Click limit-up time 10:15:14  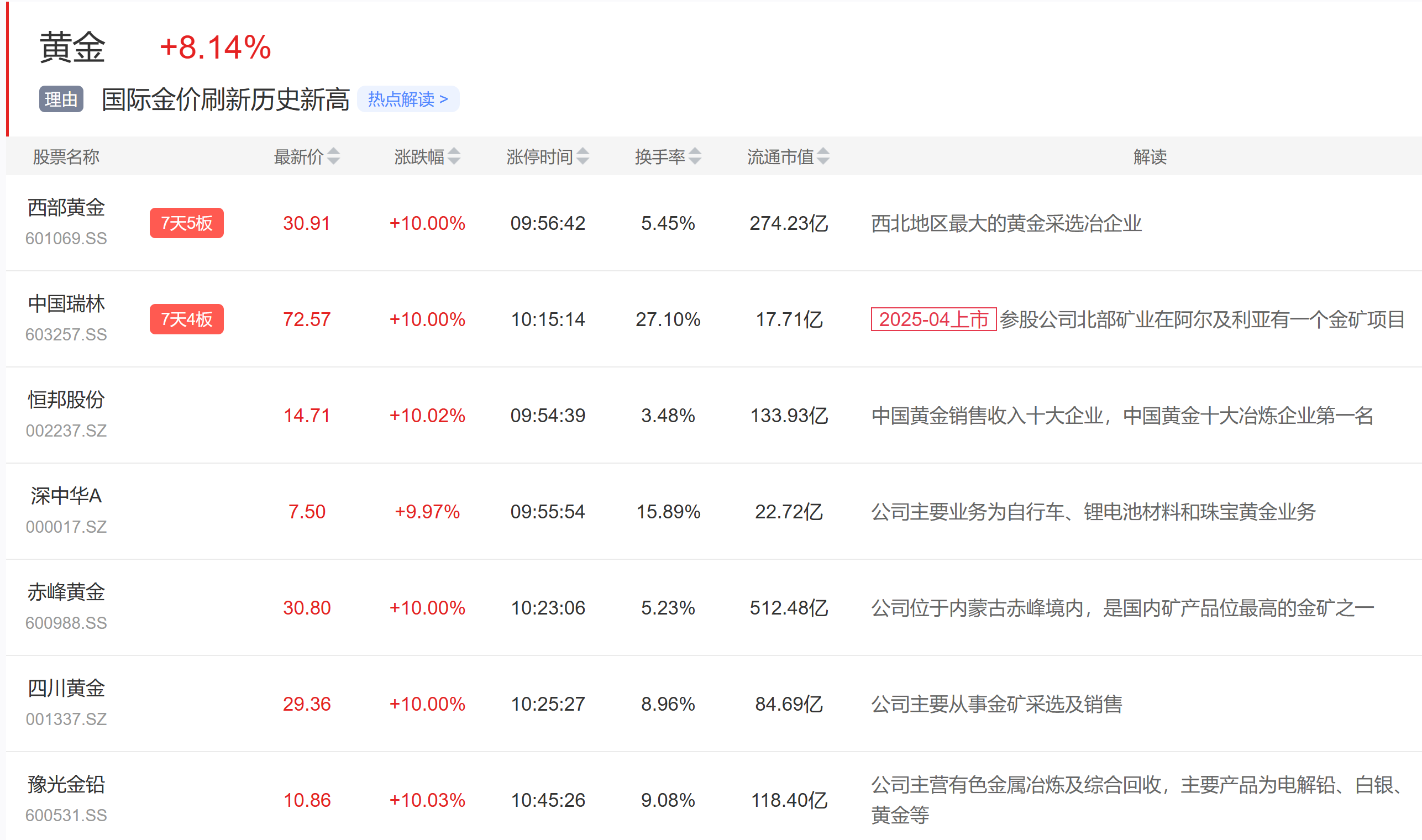pyautogui.click(x=548, y=320)
